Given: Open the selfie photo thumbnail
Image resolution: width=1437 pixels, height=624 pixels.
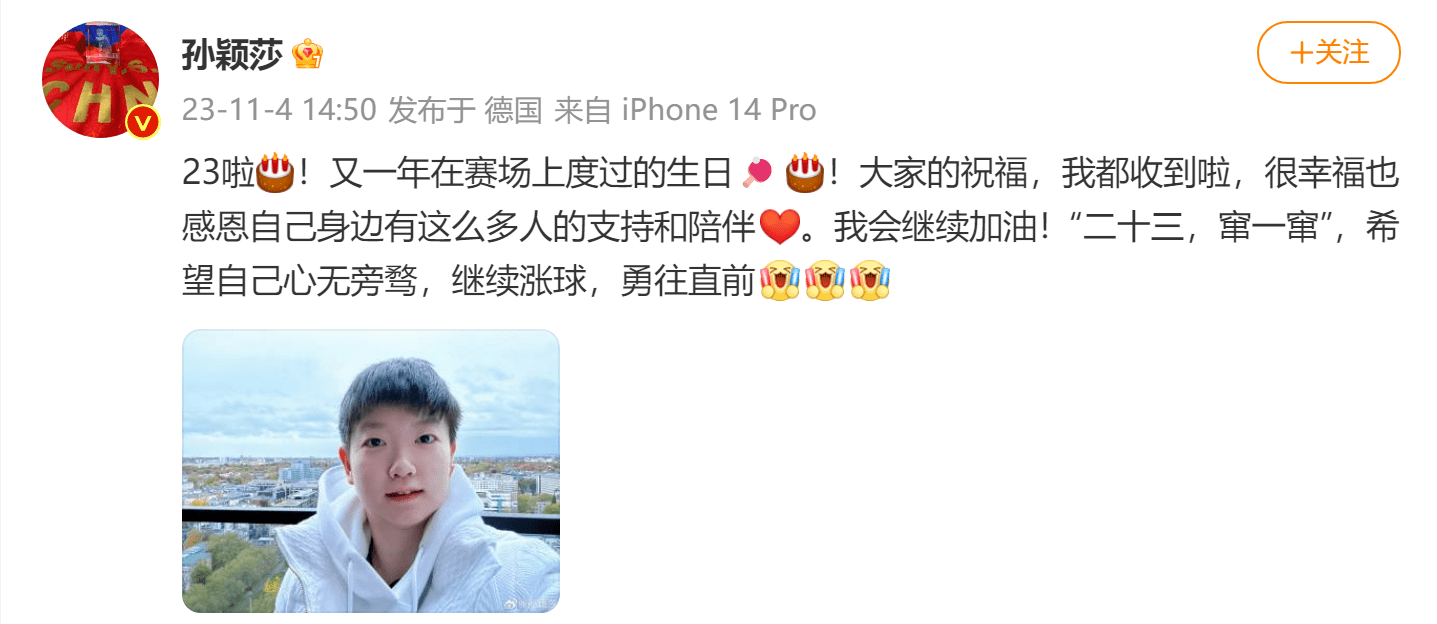Looking at the screenshot, I should (x=371, y=471).
